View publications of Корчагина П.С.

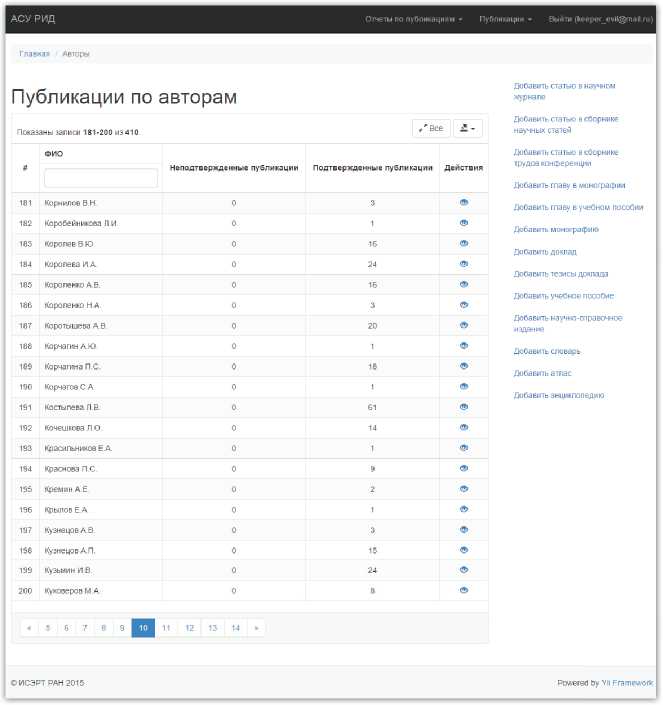pyautogui.click(x=464, y=366)
